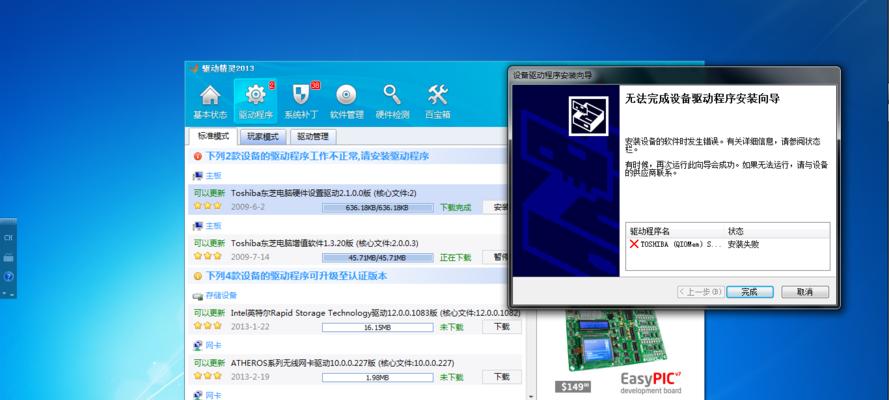Open the EasyPIC development board advertisement

(620, 354)
